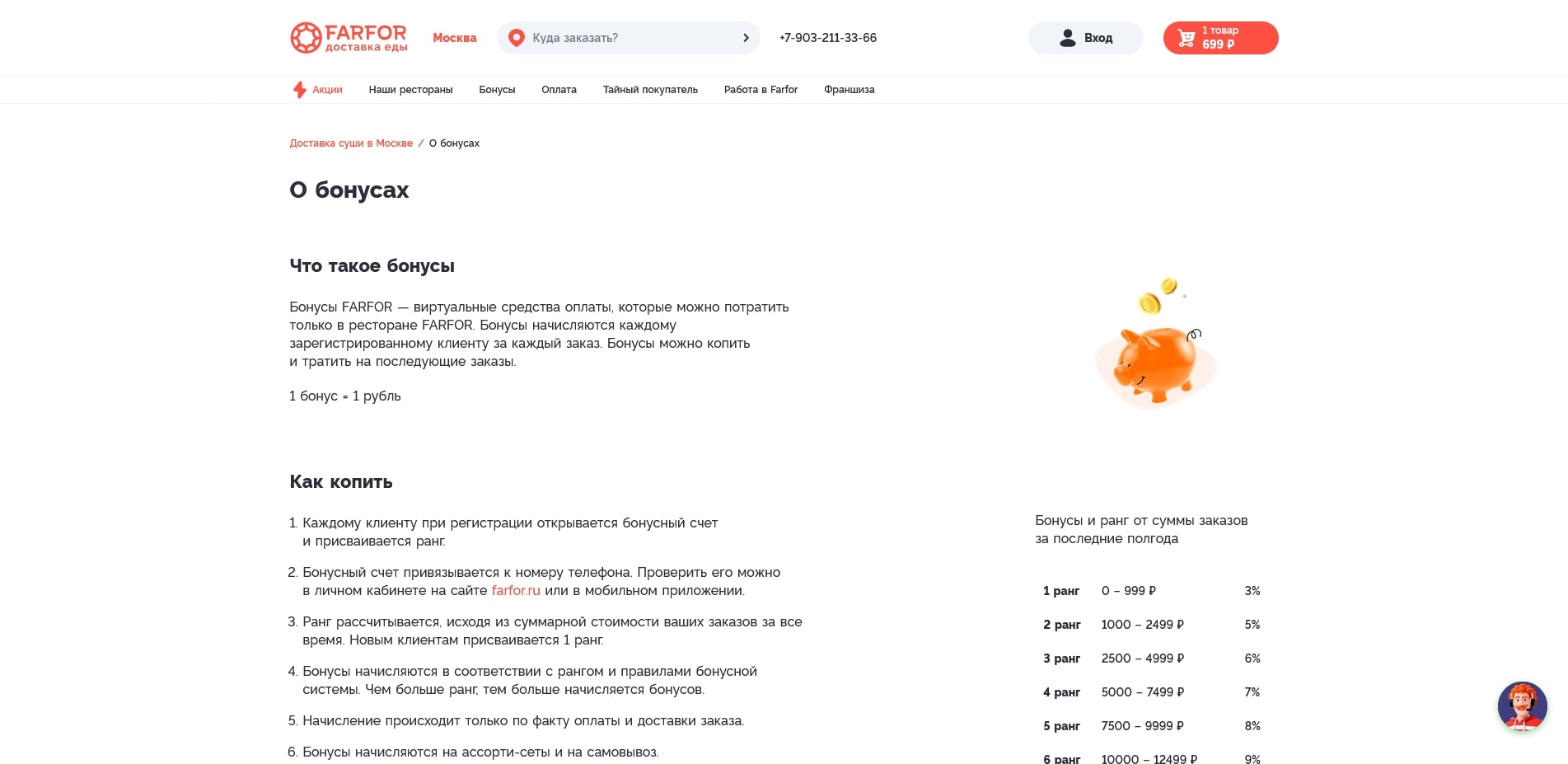
Task: Click the FARFOR logo icon
Action: click(306, 37)
